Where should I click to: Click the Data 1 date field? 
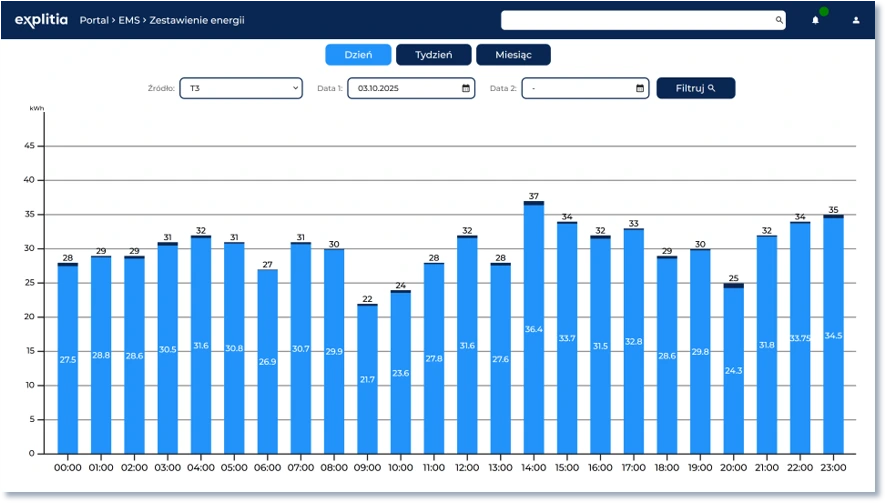pyautogui.click(x=402, y=88)
